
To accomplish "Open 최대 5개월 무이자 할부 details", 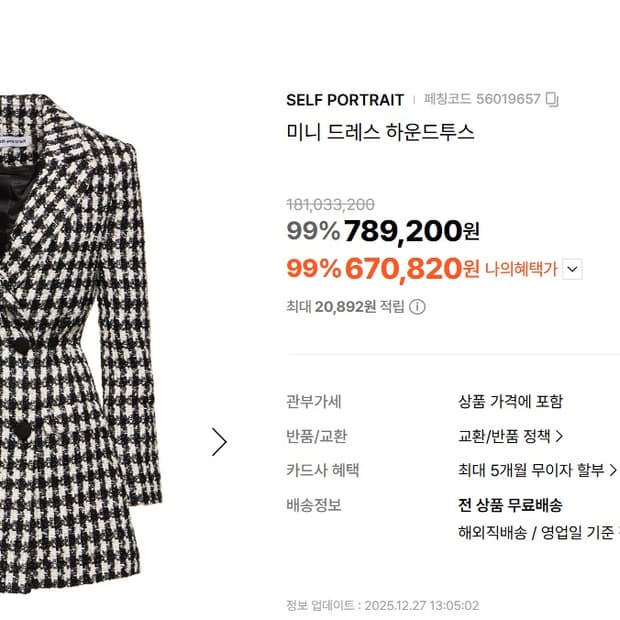I will (x=537, y=471).
